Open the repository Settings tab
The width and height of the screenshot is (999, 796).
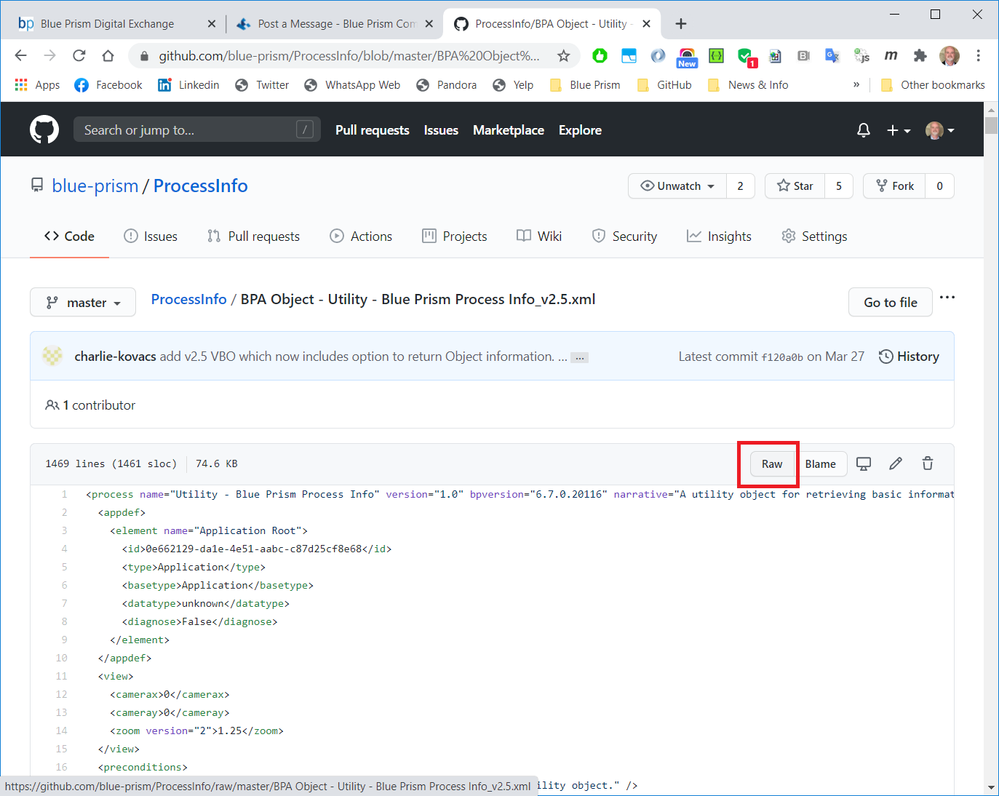pyautogui.click(x=814, y=236)
